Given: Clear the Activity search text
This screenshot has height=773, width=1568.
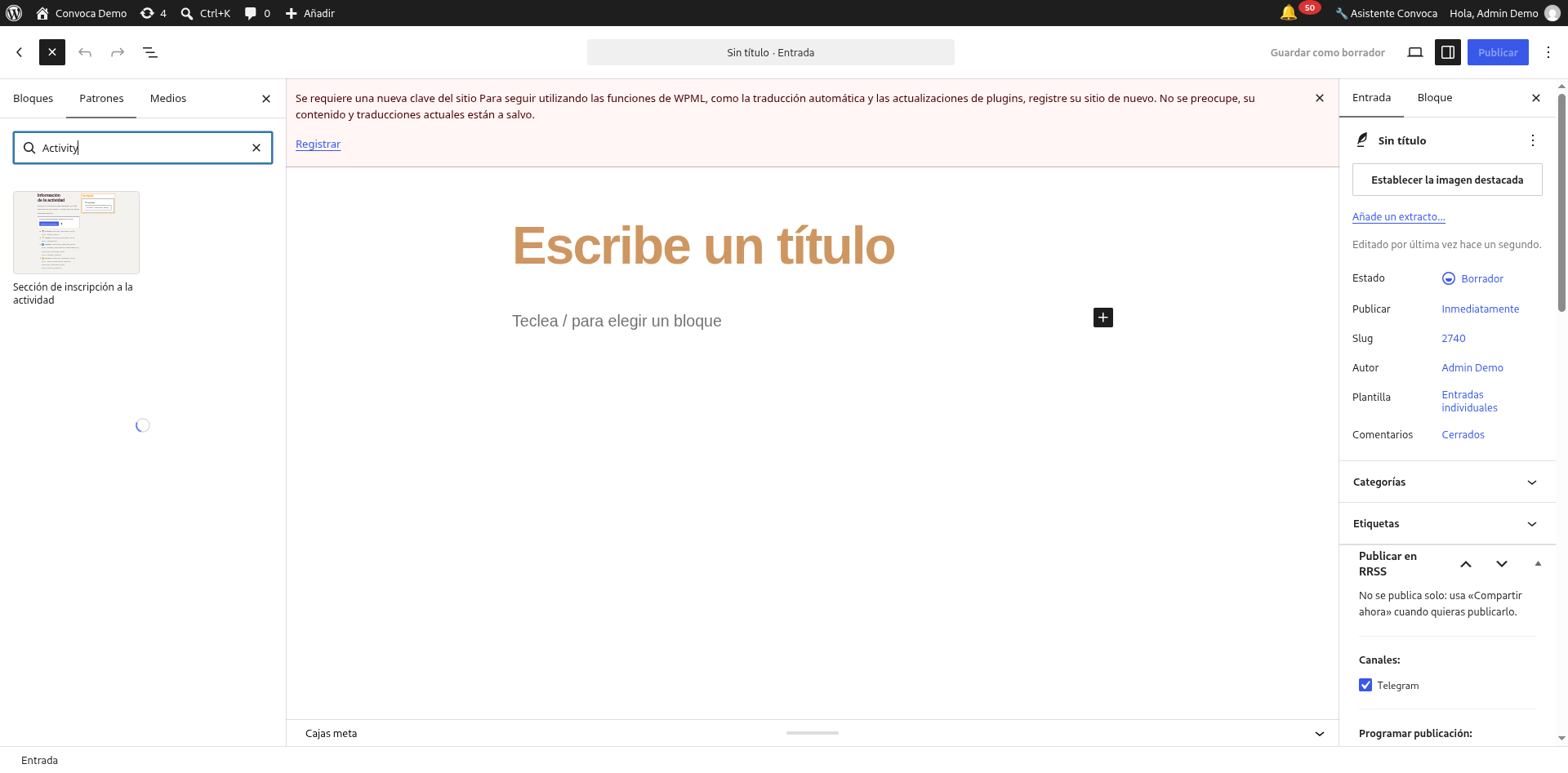Looking at the screenshot, I should 256,148.
